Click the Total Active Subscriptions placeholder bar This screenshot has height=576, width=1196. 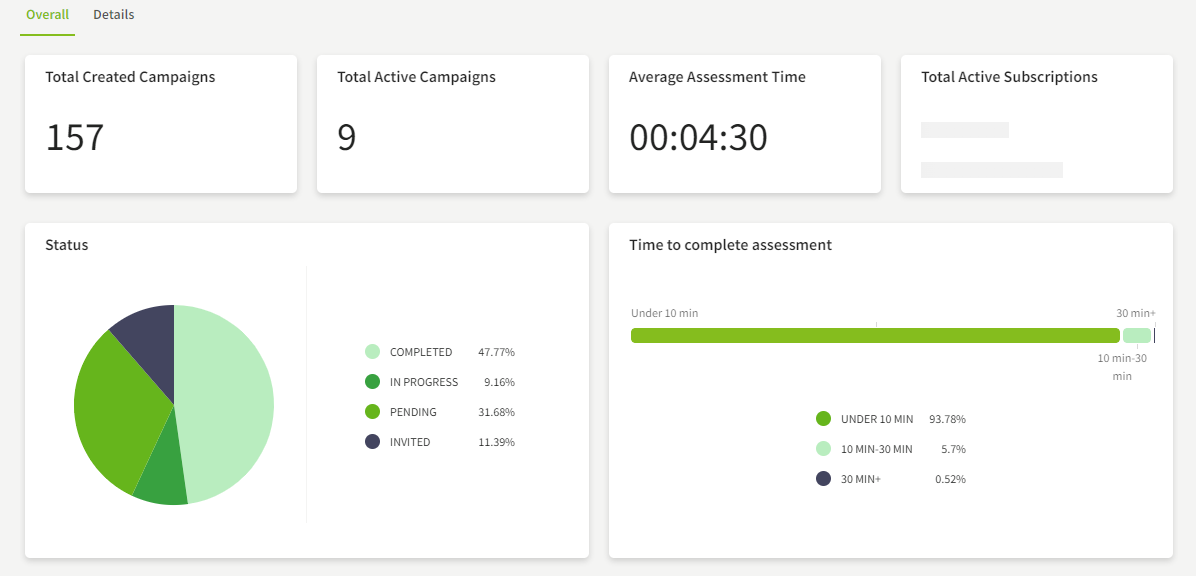click(966, 129)
